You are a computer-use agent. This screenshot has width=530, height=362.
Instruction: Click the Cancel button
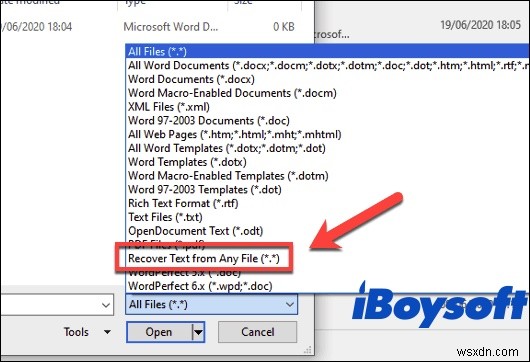[258, 332]
